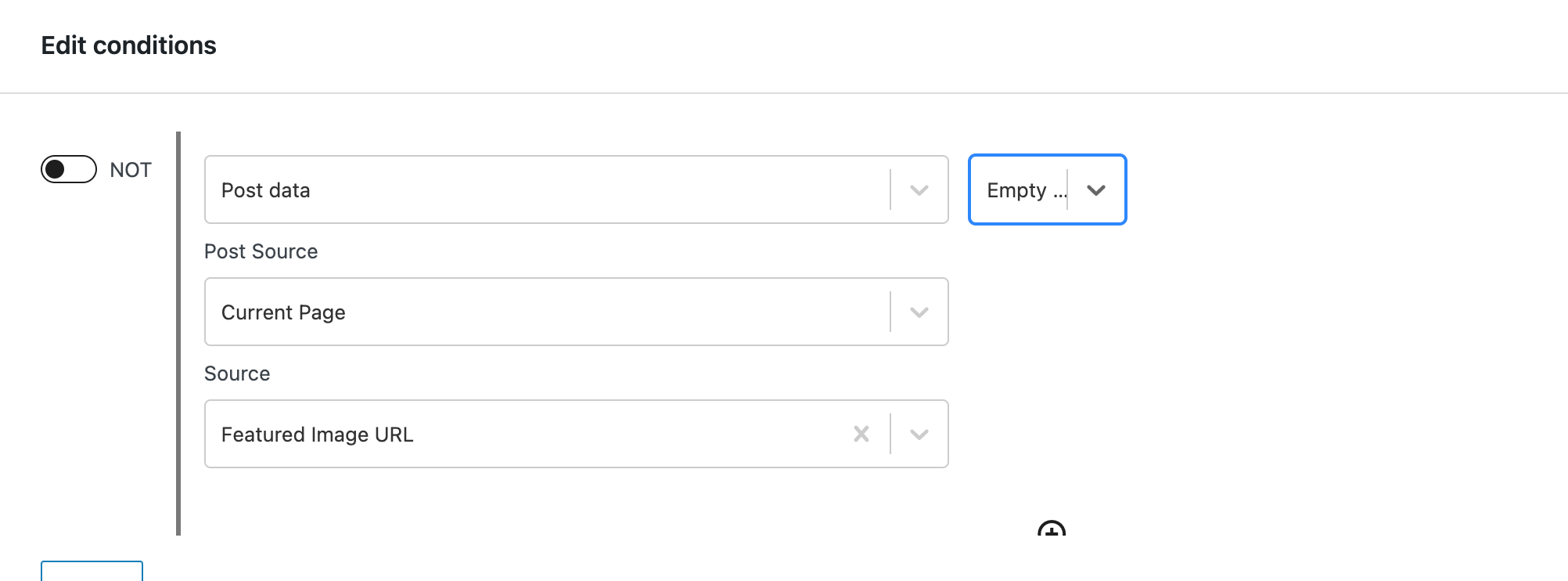1568x581 pixels.
Task: Click the 'Edit conditions' heading
Action: [128, 45]
